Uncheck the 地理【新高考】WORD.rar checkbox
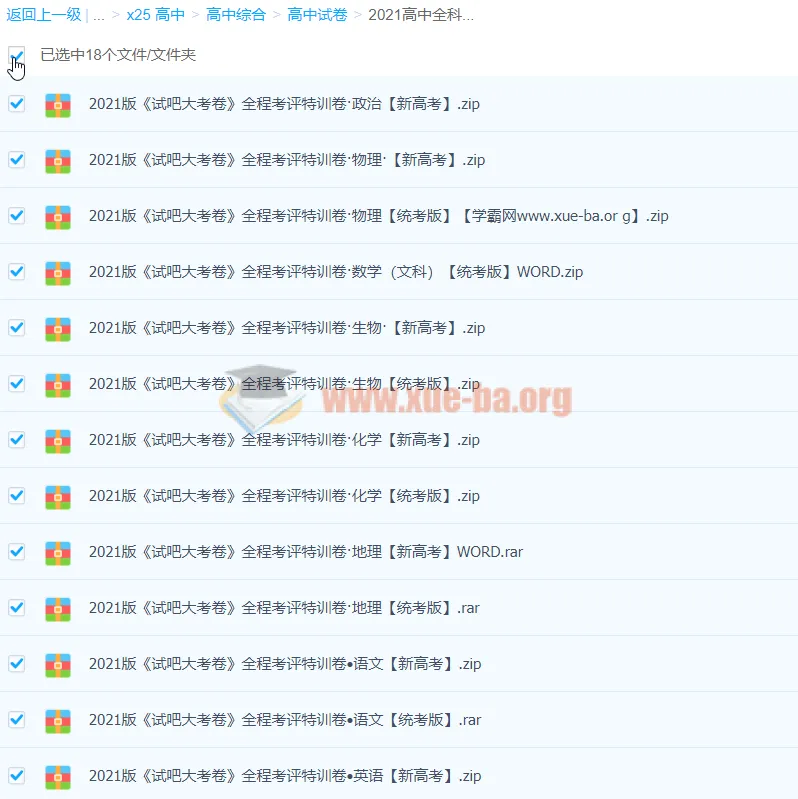This screenshot has width=798, height=799. tap(16, 552)
